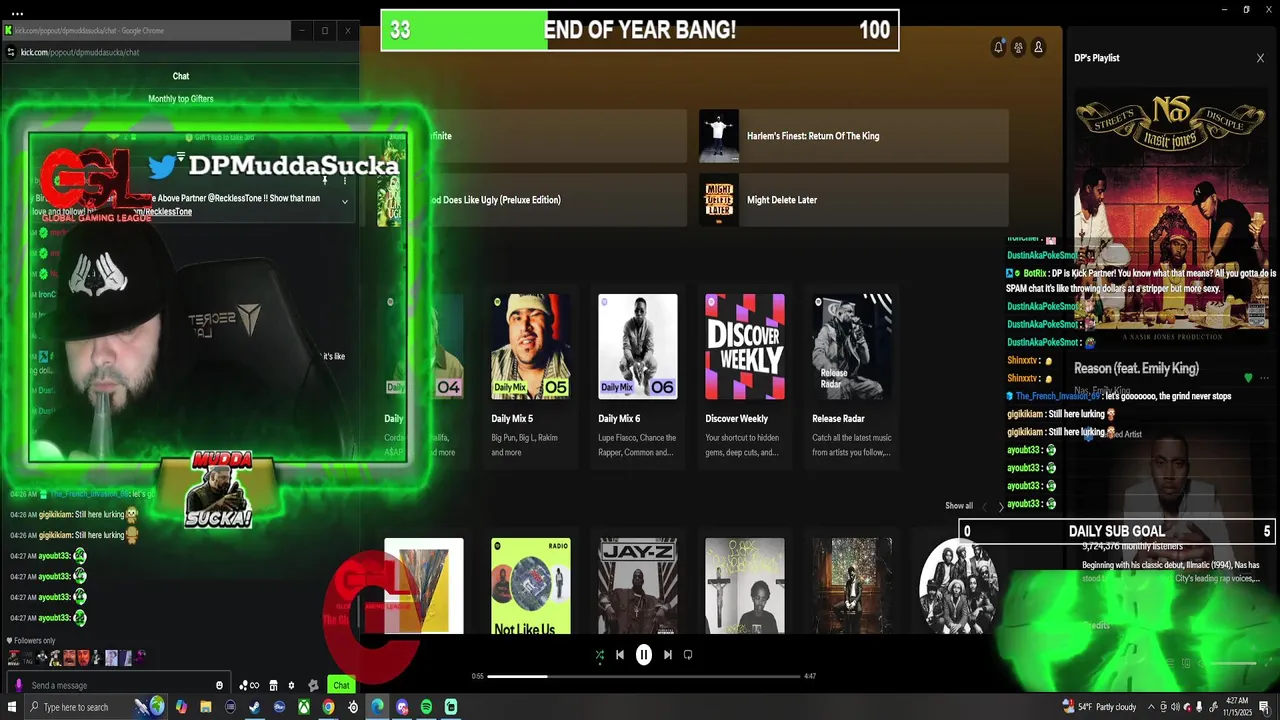Screen dimensions: 1280x720
Task: Open Xbox app from taskbar
Action: tap(303, 707)
